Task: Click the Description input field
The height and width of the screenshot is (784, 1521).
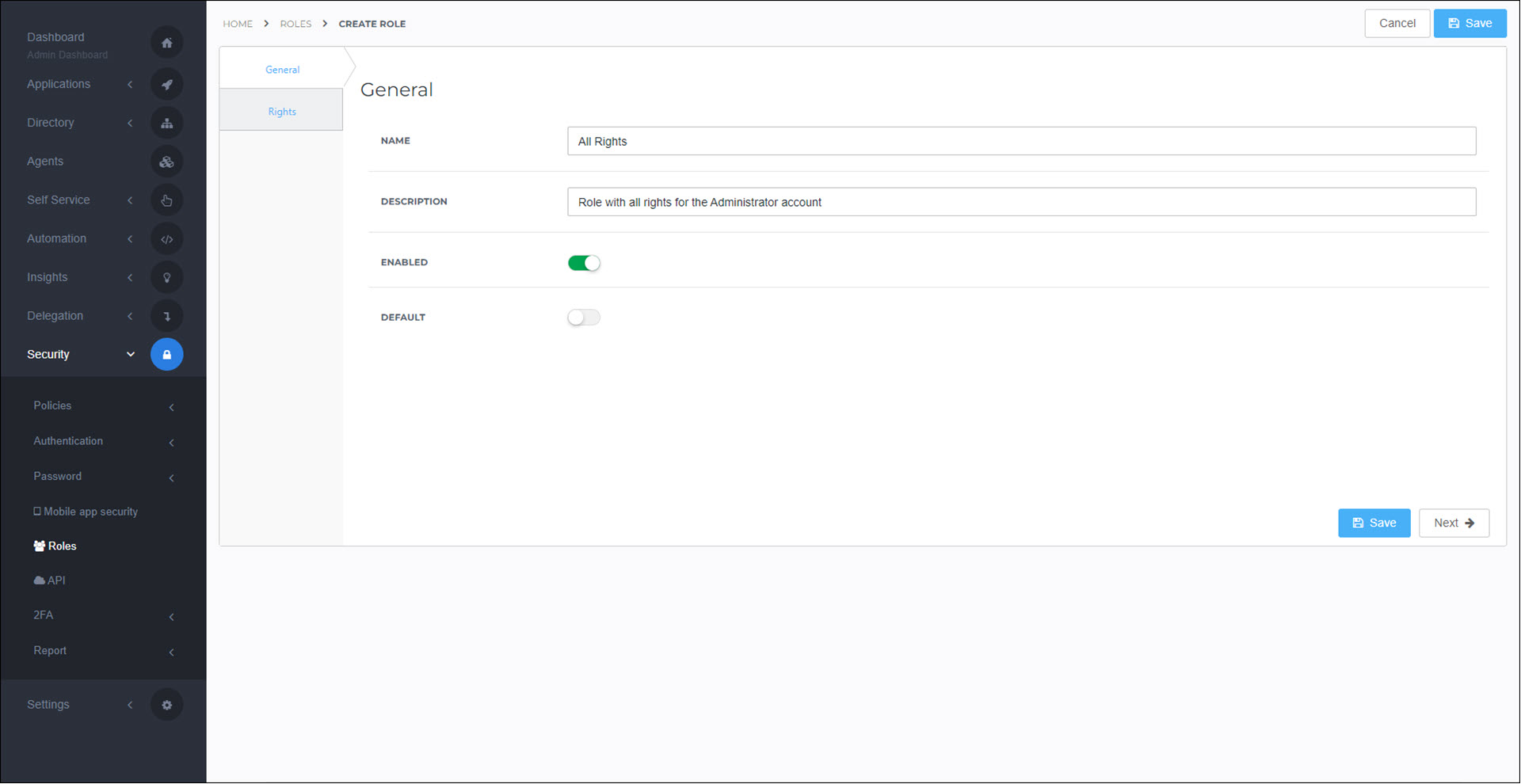Action: pos(1021,202)
